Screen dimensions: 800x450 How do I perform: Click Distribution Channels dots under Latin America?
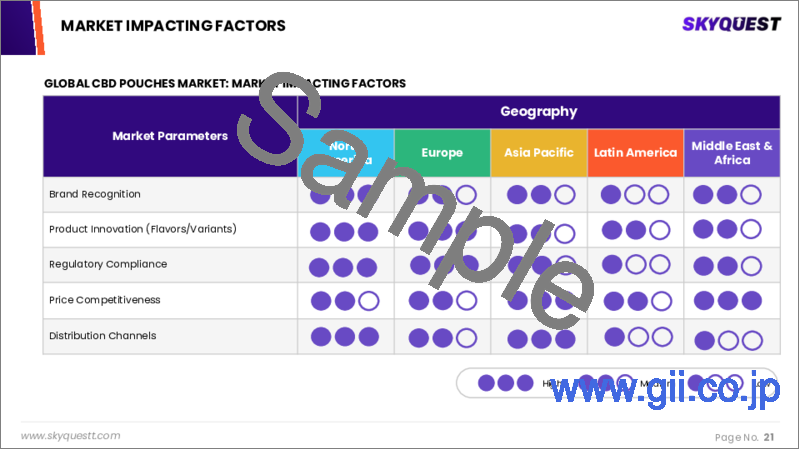(x=634, y=337)
